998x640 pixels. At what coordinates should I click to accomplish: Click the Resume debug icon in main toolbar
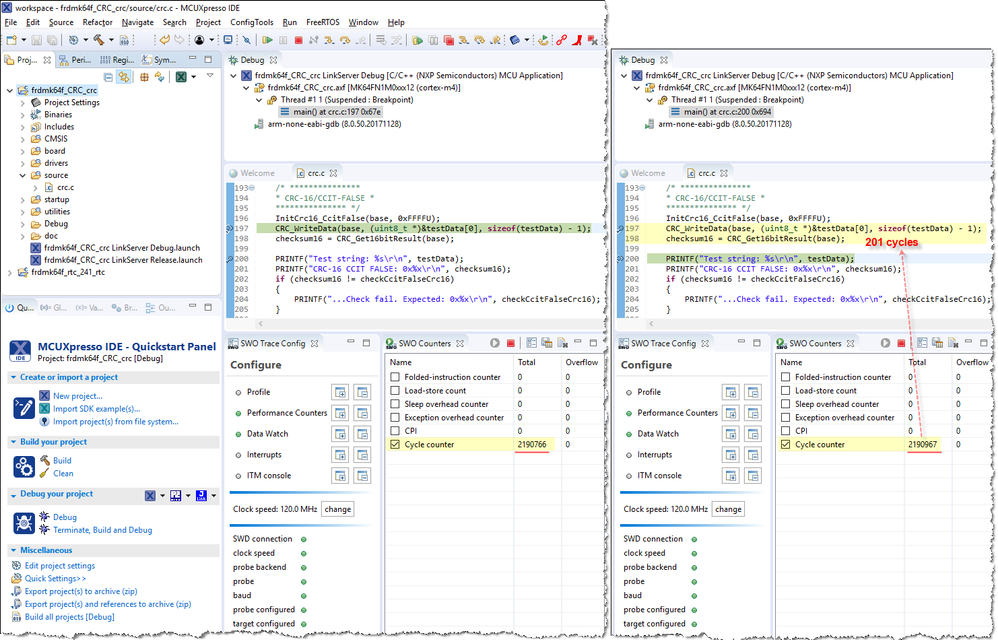click(267, 40)
